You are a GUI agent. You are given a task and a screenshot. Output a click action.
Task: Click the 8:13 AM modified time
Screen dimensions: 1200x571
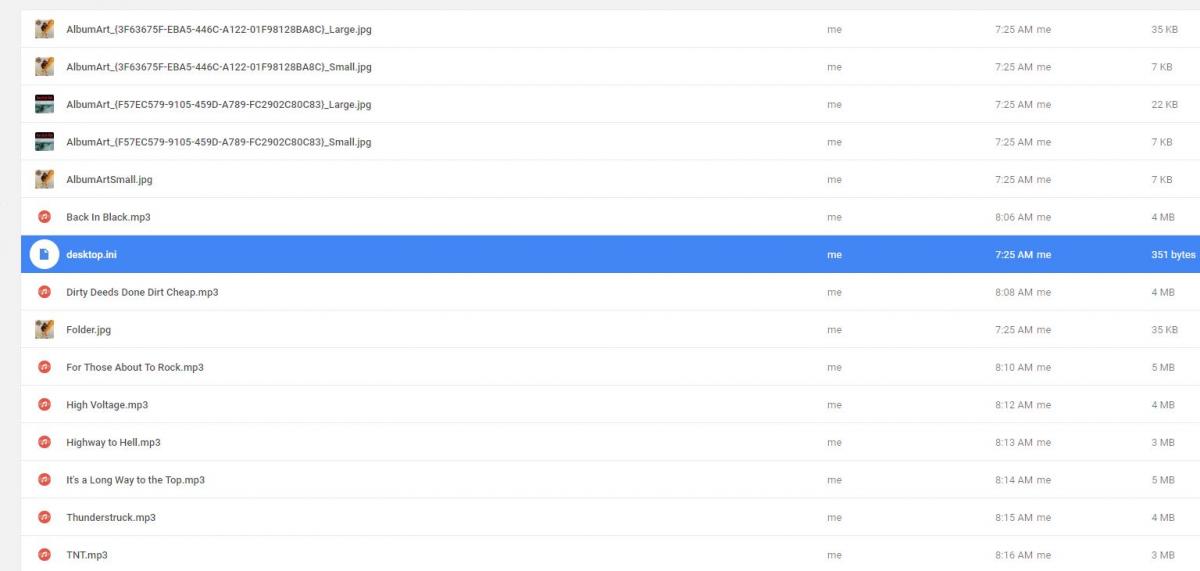point(1014,442)
